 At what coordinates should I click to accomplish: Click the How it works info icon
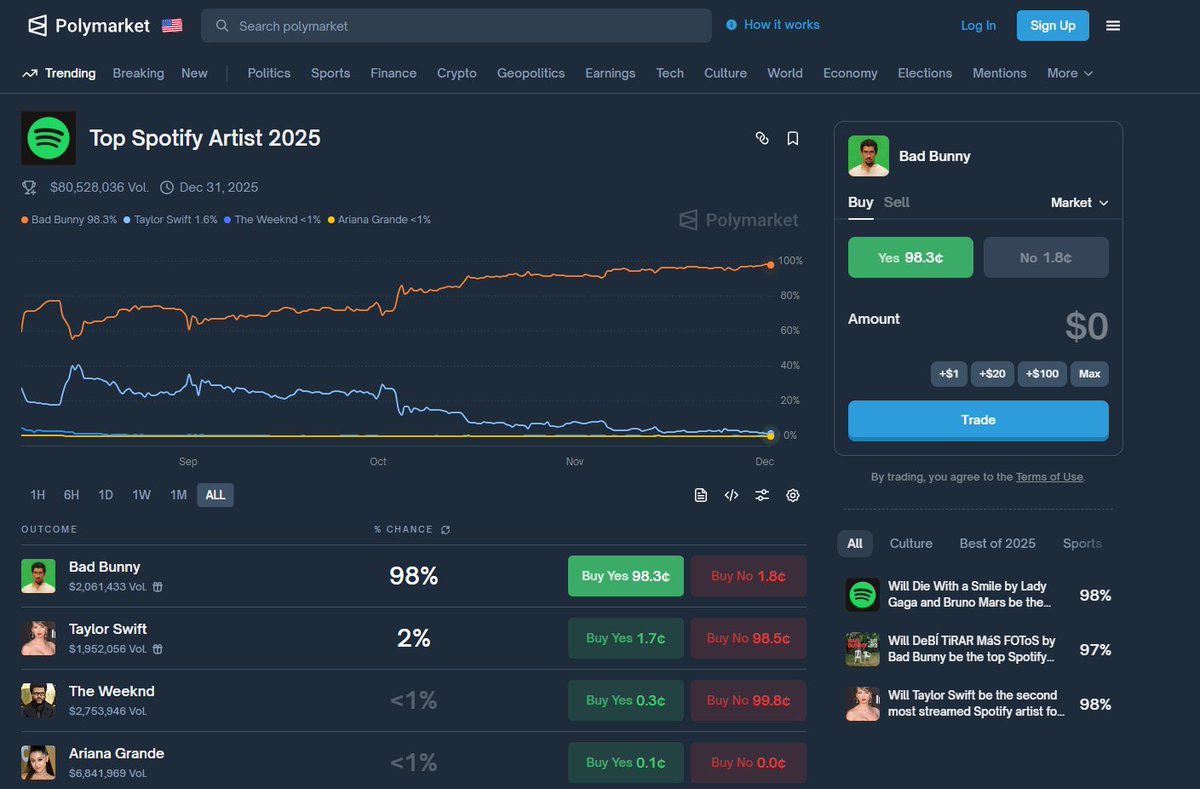731,25
